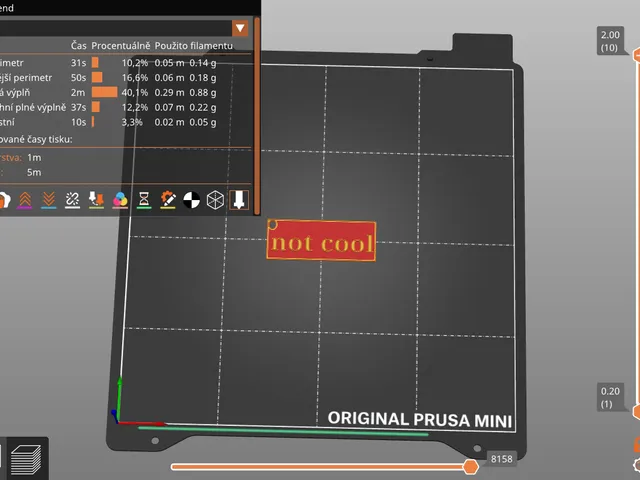Open legend view type dropdown arrow

coord(240,28)
